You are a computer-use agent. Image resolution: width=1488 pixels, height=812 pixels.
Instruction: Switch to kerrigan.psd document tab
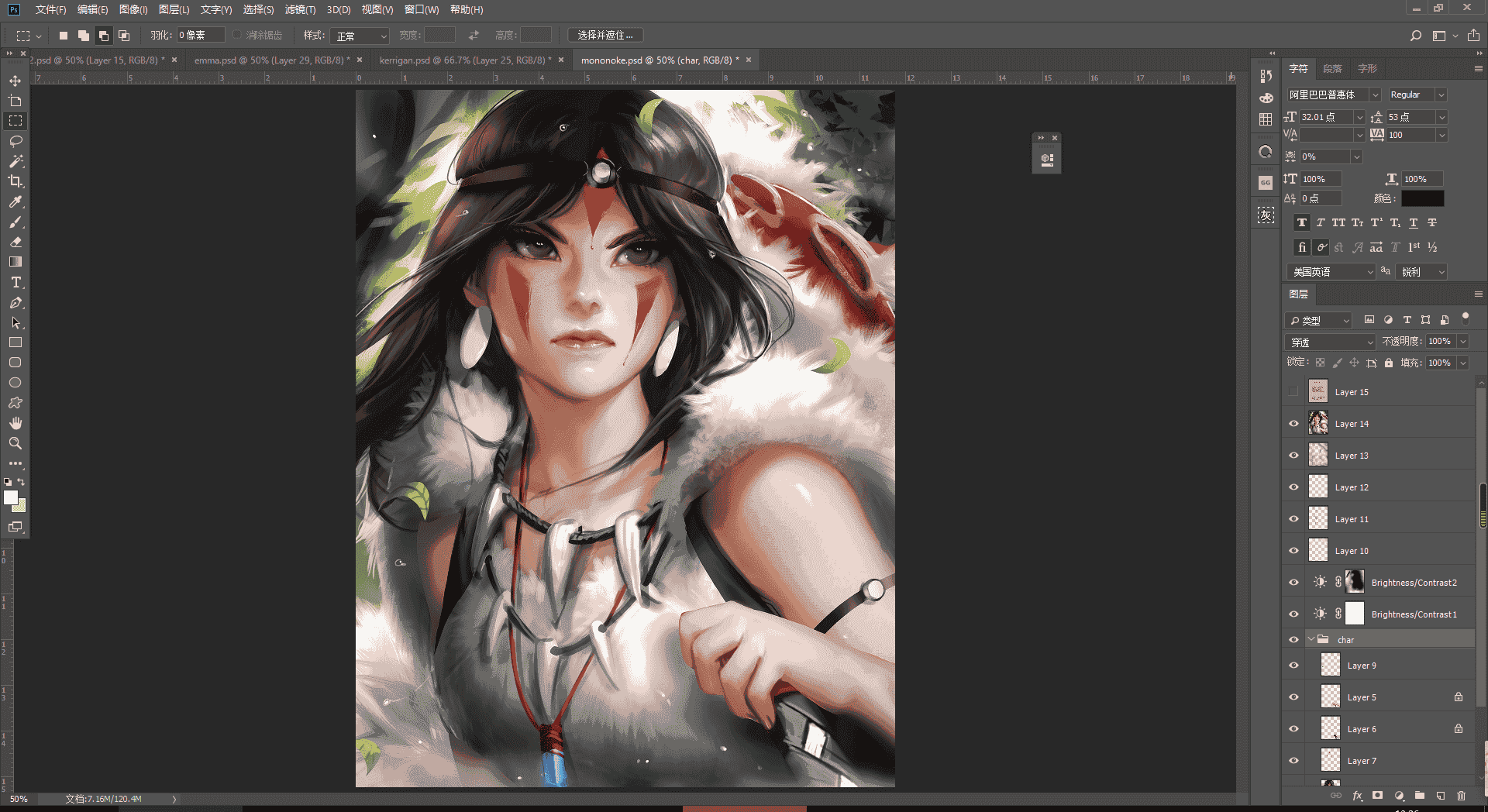pyautogui.click(x=465, y=60)
